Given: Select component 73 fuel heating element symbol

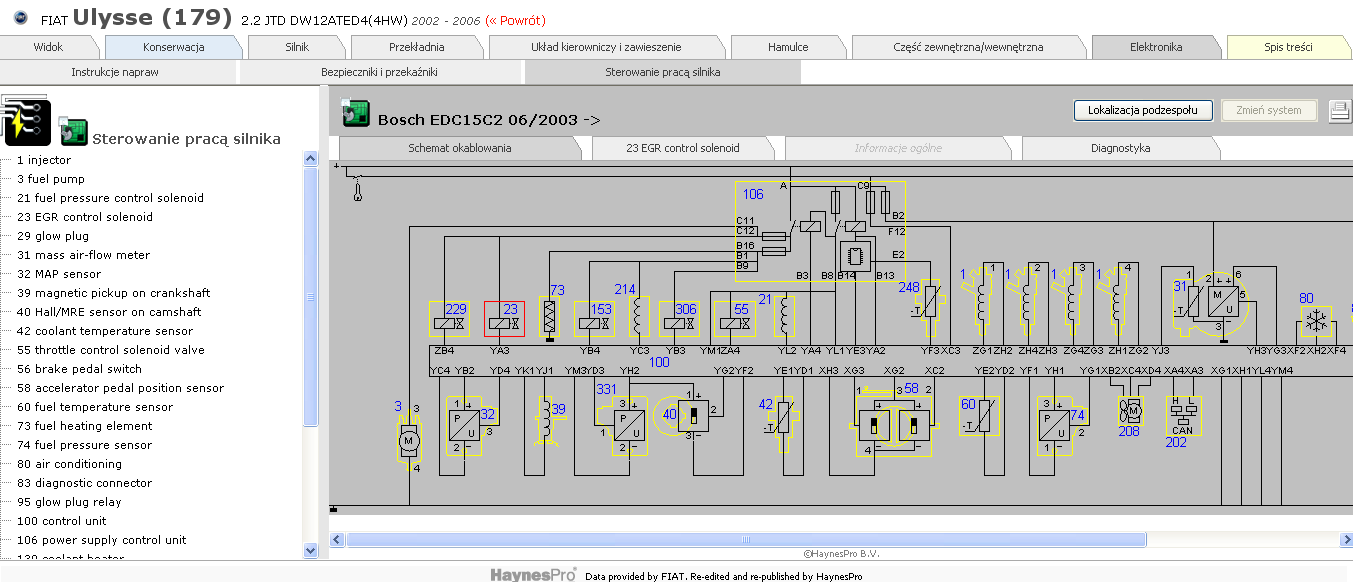Looking at the screenshot, I should click(549, 317).
